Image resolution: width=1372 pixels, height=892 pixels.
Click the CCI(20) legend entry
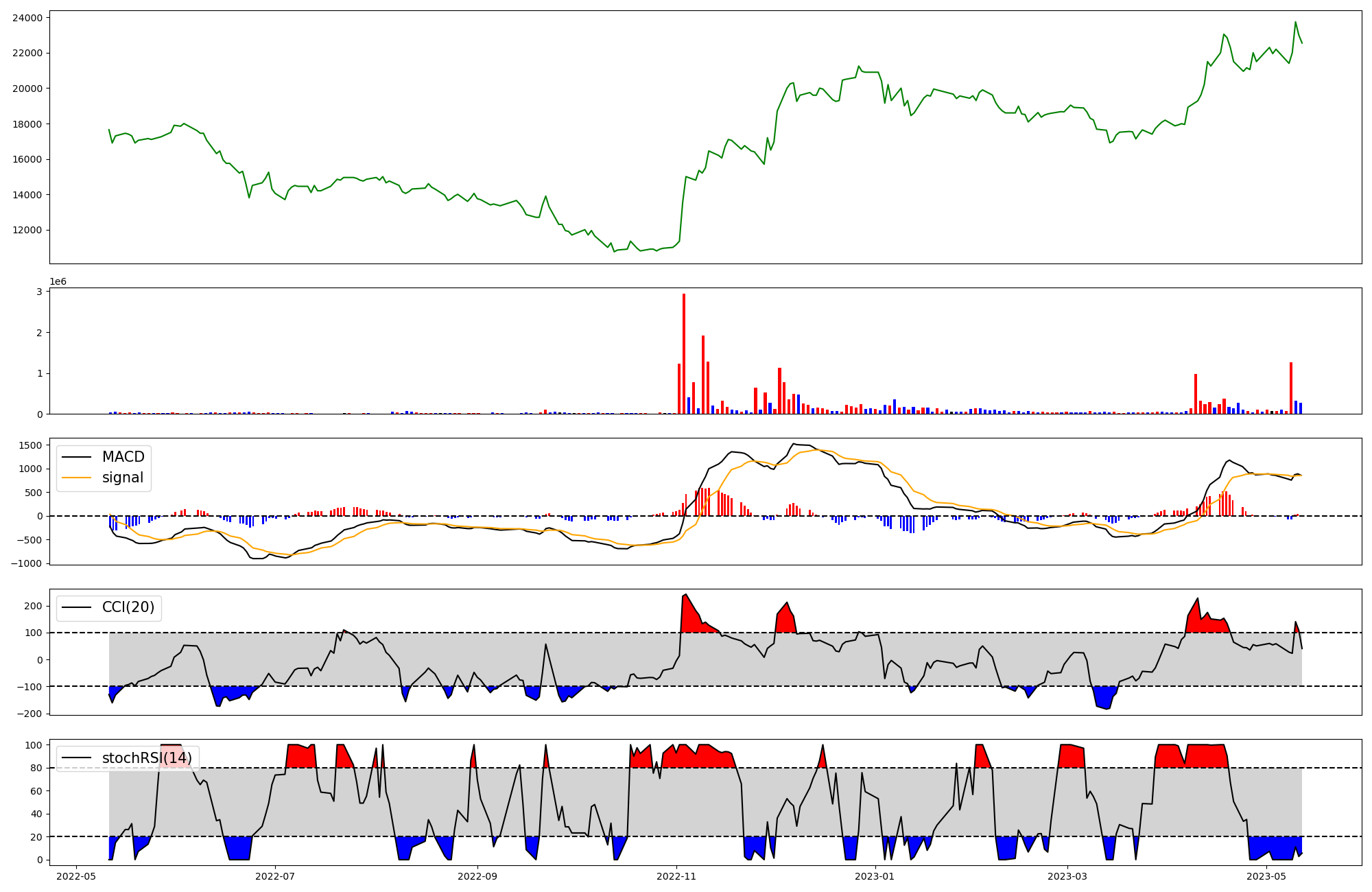pos(128,607)
